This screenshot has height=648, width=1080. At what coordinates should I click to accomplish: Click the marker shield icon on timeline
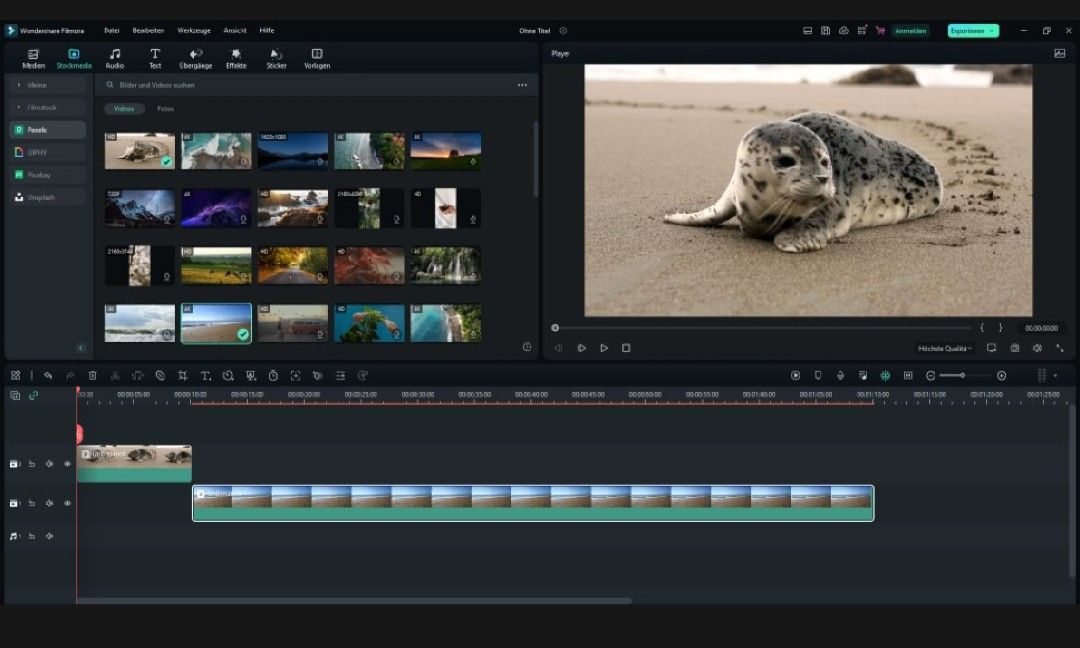tap(818, 375)
